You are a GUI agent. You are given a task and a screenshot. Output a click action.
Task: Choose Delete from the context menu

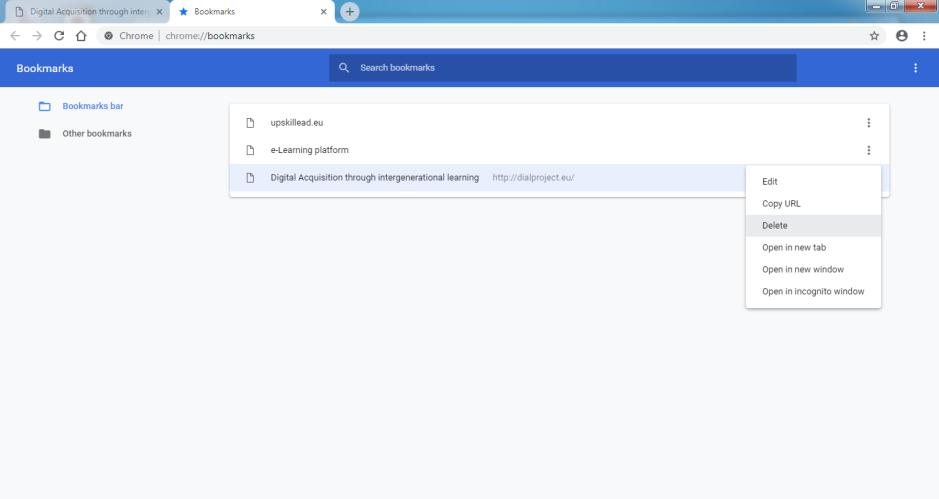[x=813, y=226]
